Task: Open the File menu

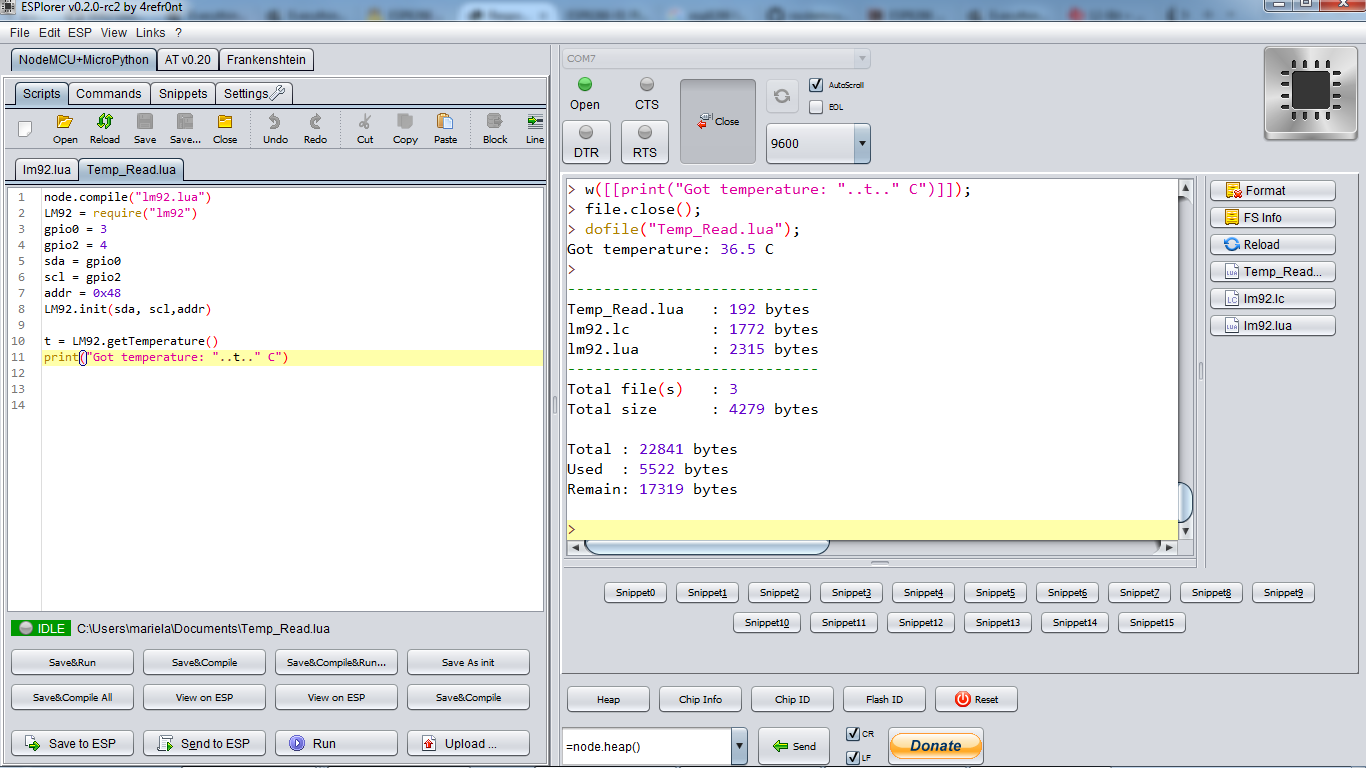Action: pos(20,33)
